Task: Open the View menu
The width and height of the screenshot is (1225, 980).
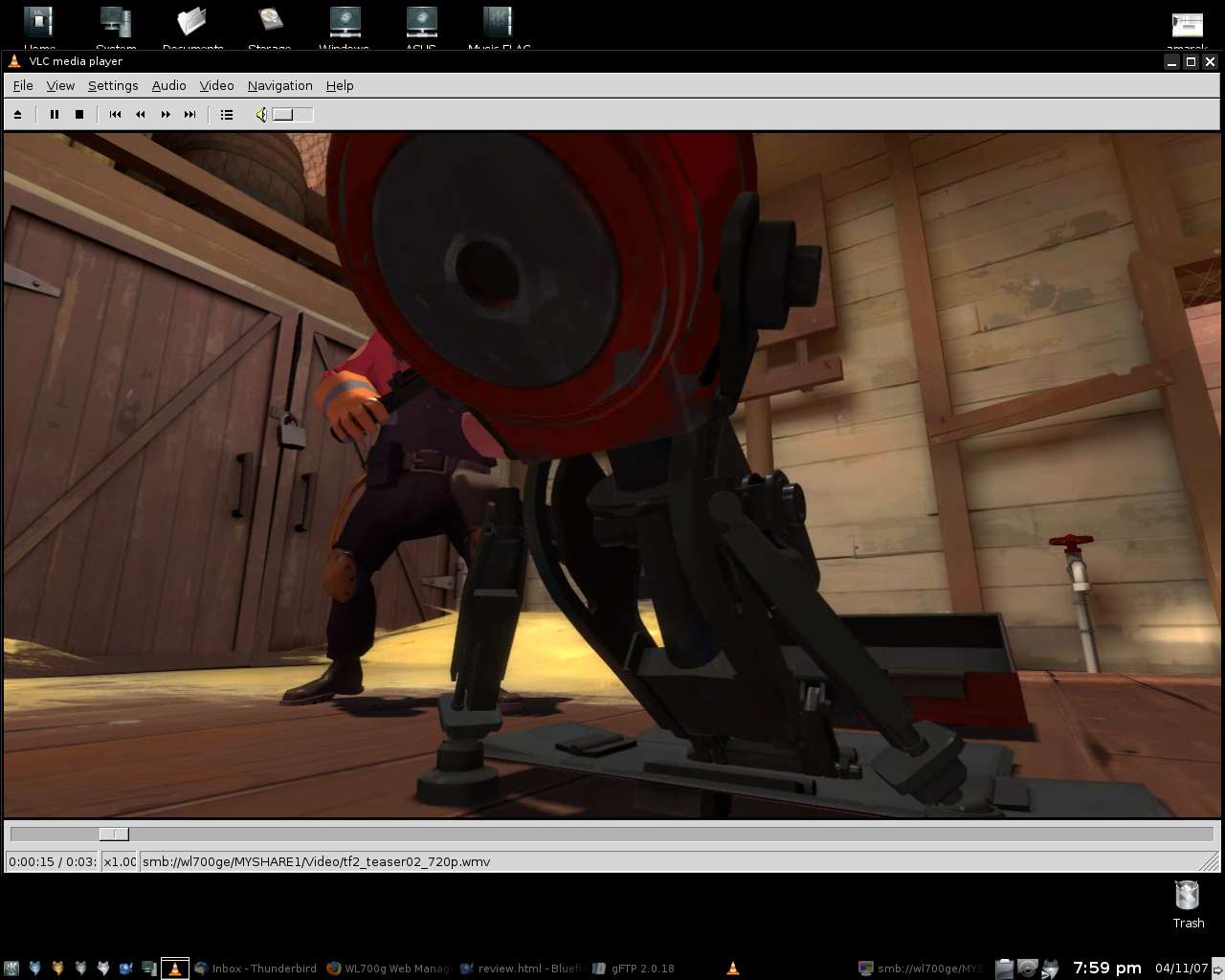Action: coord(60,86)
